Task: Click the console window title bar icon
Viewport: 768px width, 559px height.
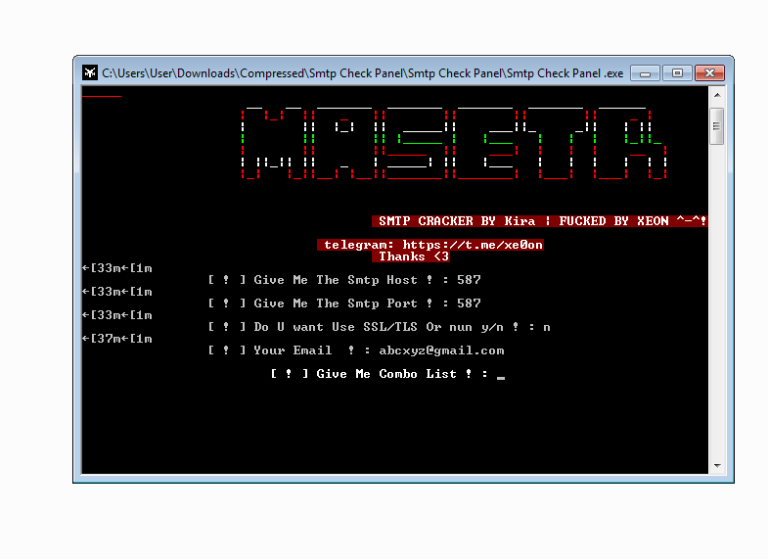Action: [90, 73]
